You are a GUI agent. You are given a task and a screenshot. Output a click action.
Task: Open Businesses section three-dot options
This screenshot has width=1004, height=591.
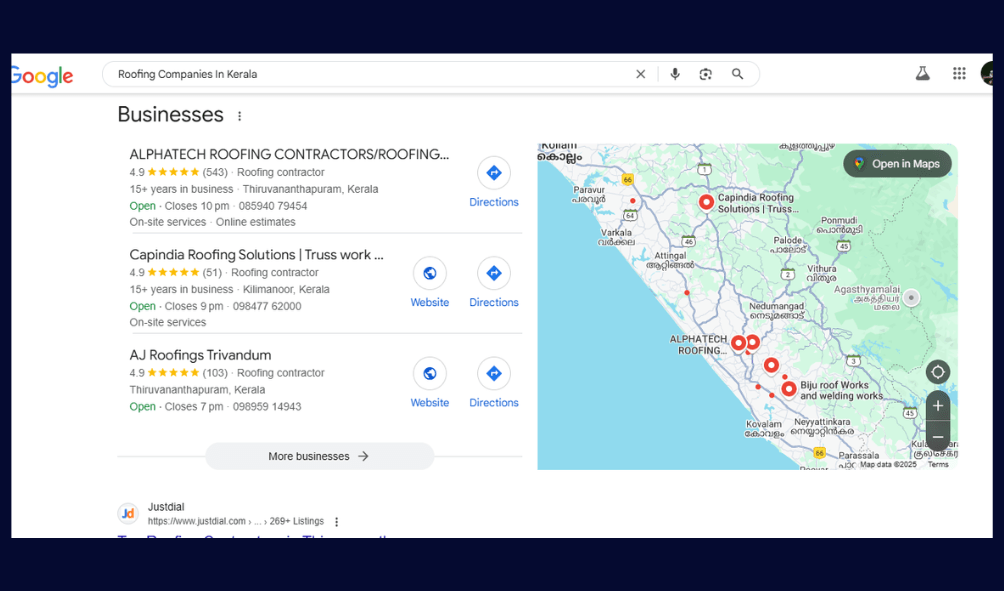coord(239,116)
